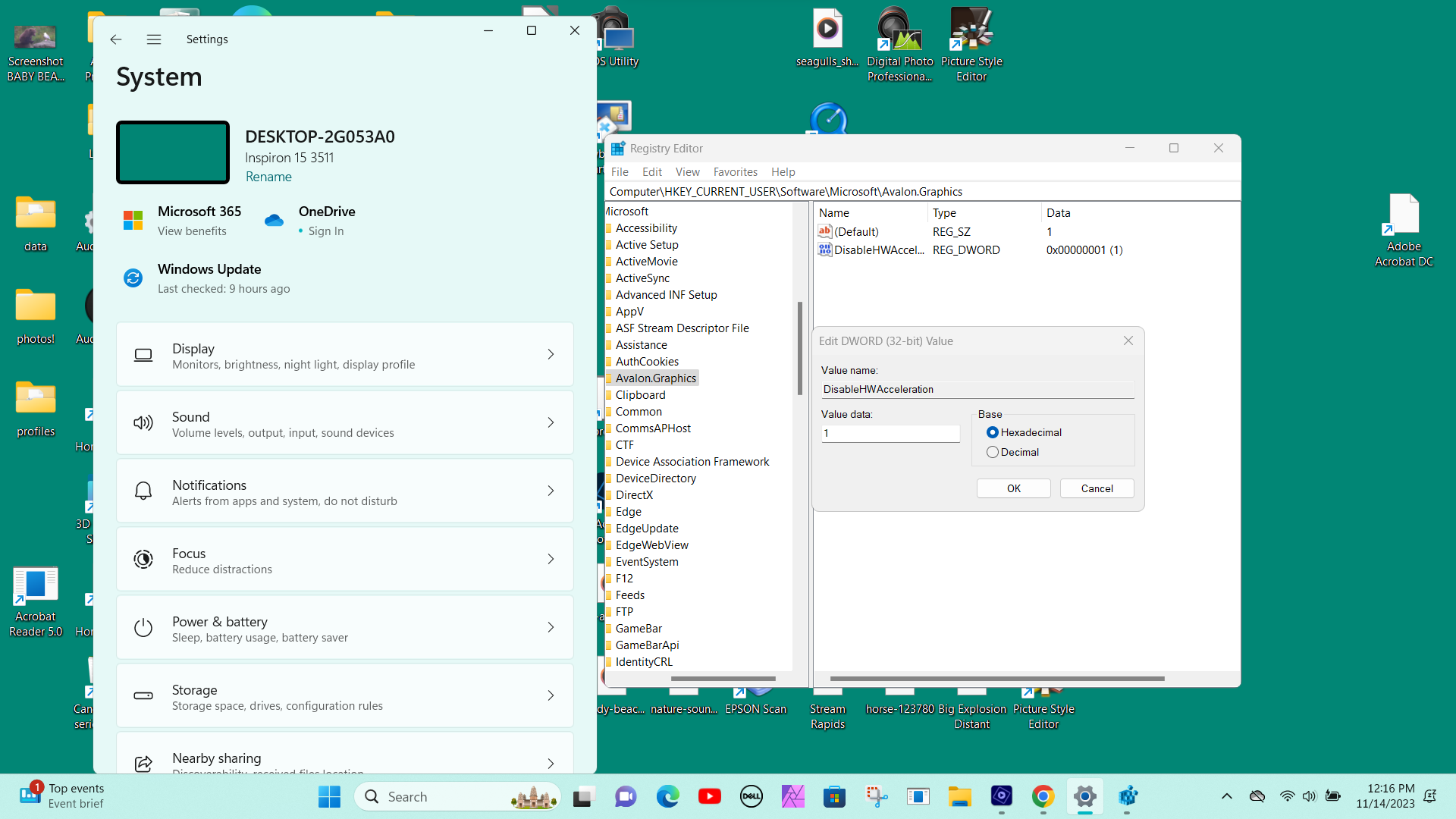
Task: Click the Microsoft 365 logo icon
Action: [133, 221]
